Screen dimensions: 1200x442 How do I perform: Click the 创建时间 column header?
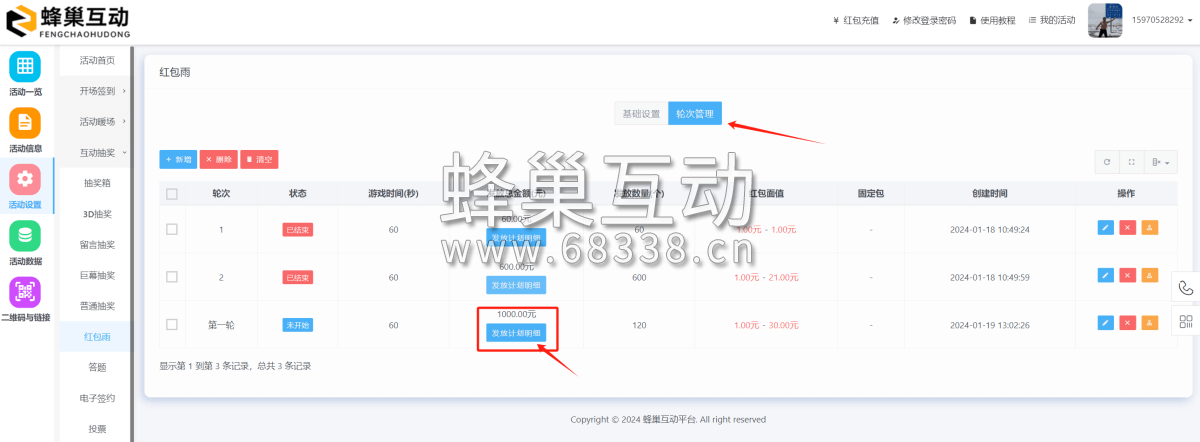click(x=989, y=193)
